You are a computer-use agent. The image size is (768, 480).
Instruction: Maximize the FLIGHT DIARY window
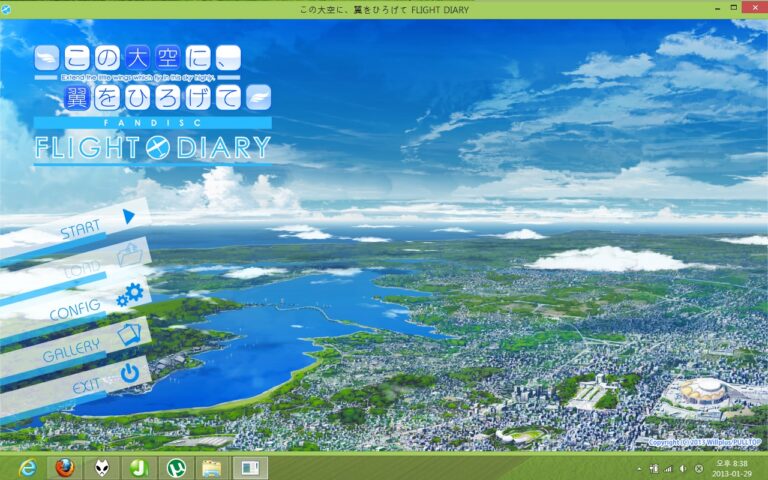coord(733,8)
